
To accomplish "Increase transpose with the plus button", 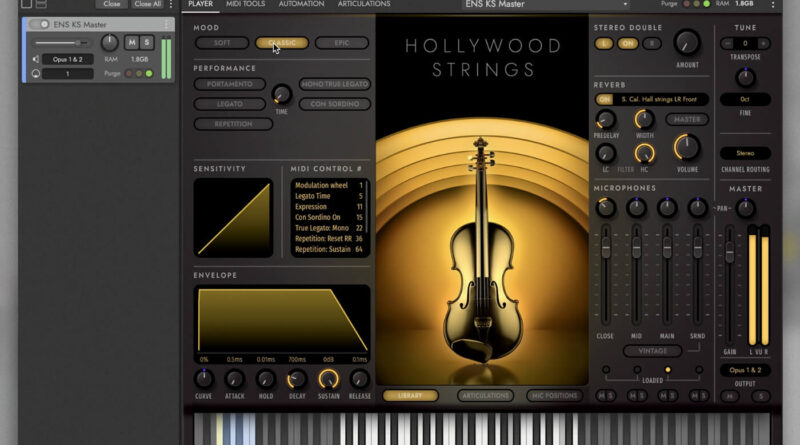I will tap(763, 43).
